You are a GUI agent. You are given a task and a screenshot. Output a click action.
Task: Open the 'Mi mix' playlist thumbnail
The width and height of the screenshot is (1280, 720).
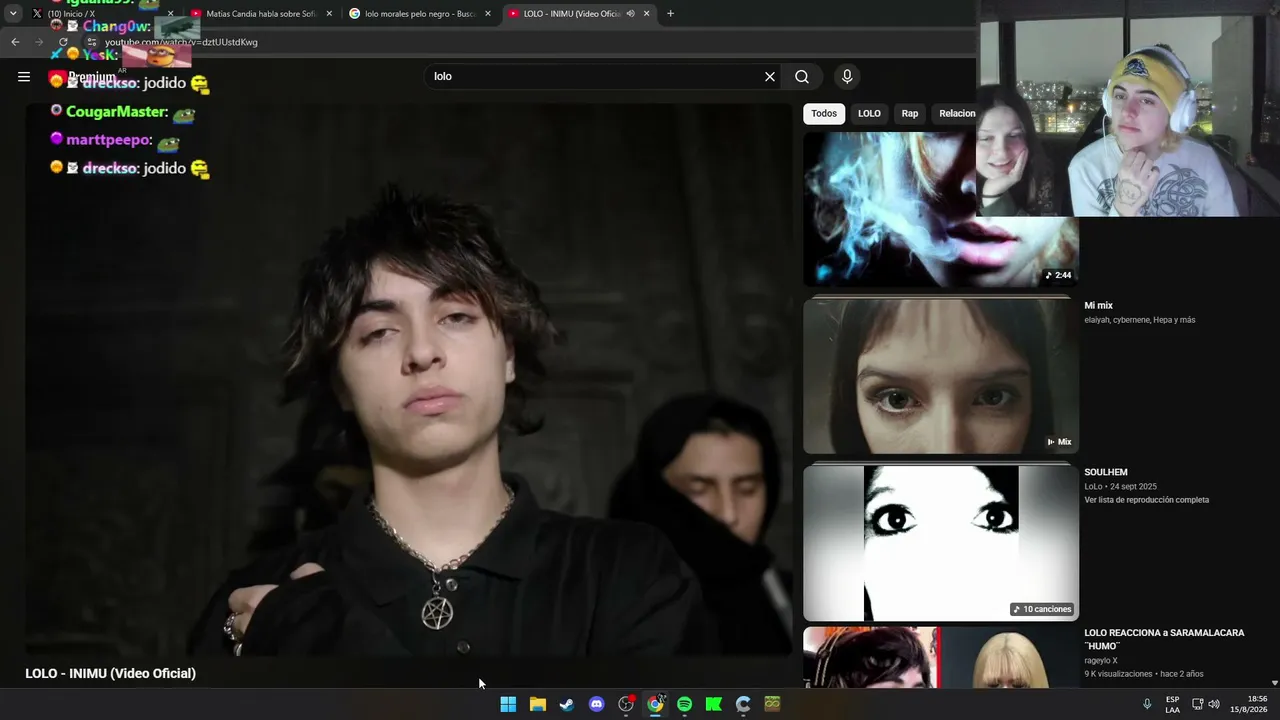(x=940, y=376)
